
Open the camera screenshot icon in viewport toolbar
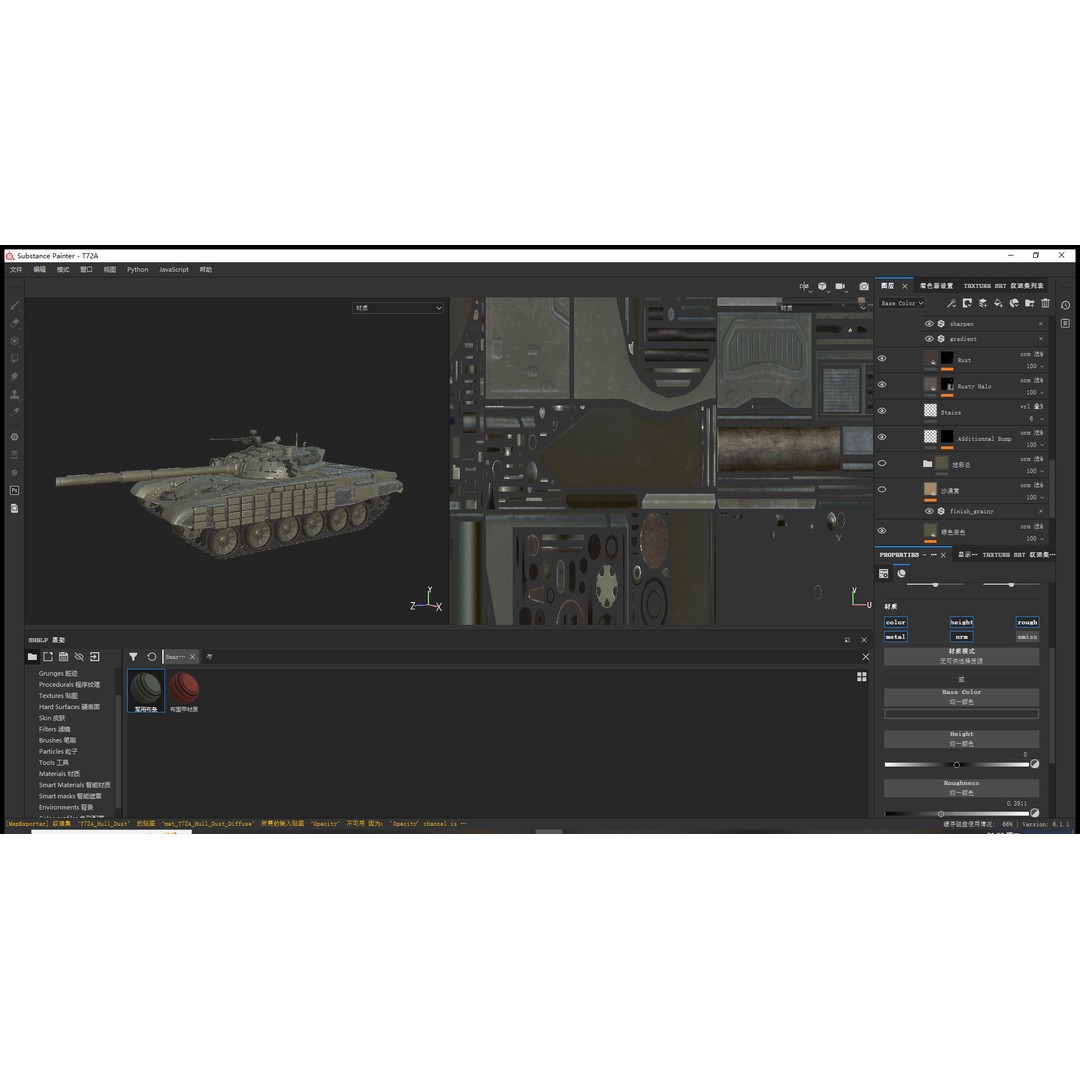coord(864,286)
